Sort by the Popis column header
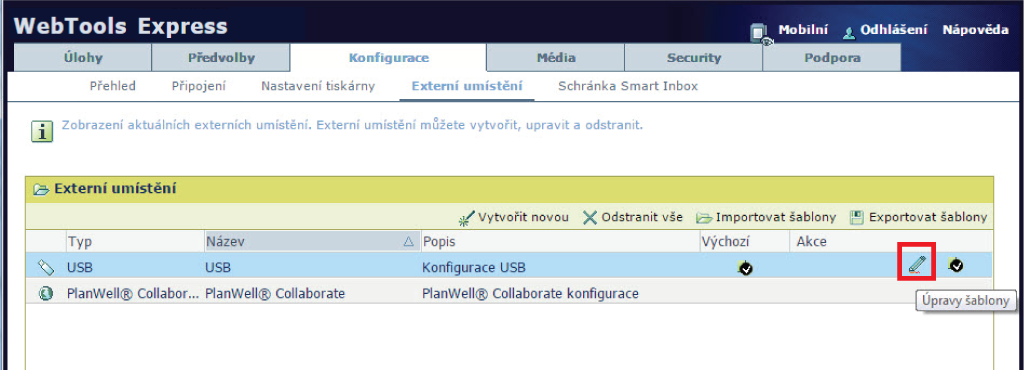 pyautogui.click(x=439, y=241)
